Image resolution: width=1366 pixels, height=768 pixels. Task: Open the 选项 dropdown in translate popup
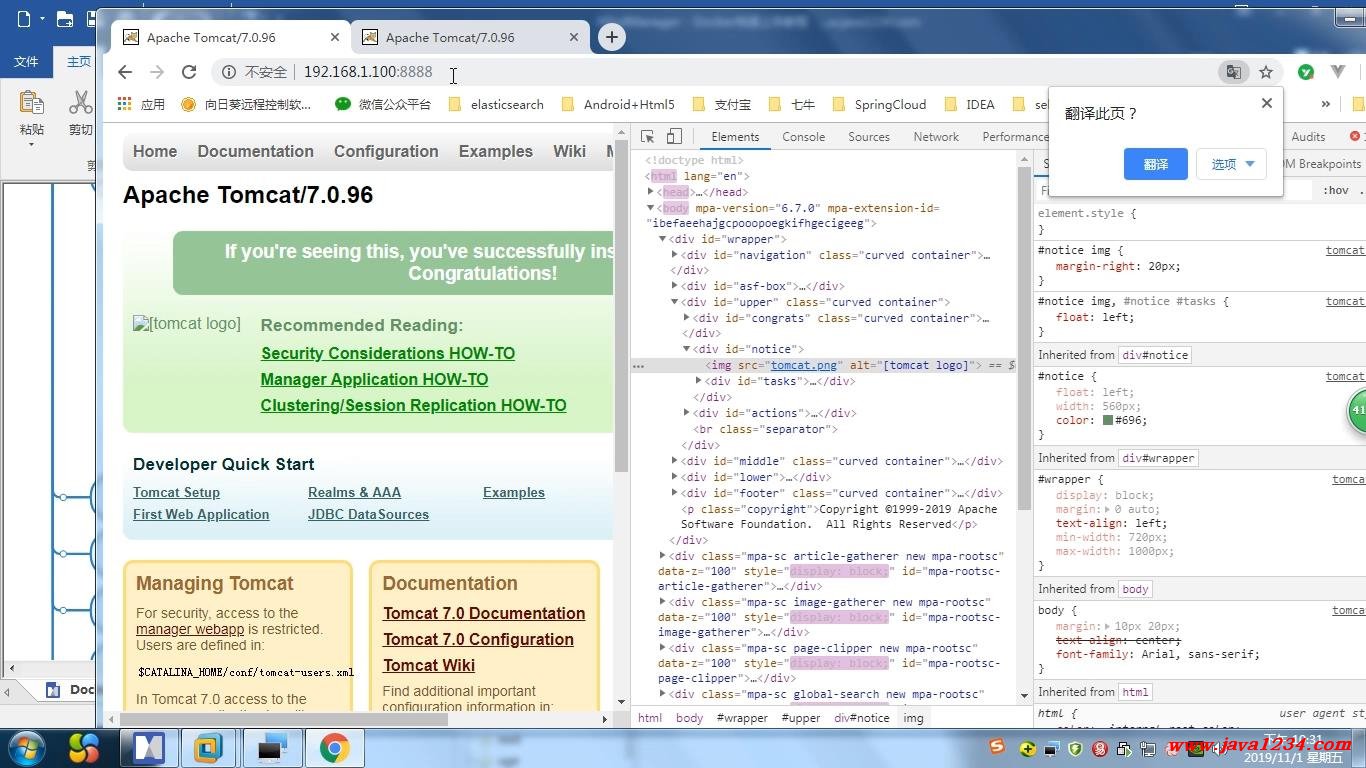[x=1232, y=164]
